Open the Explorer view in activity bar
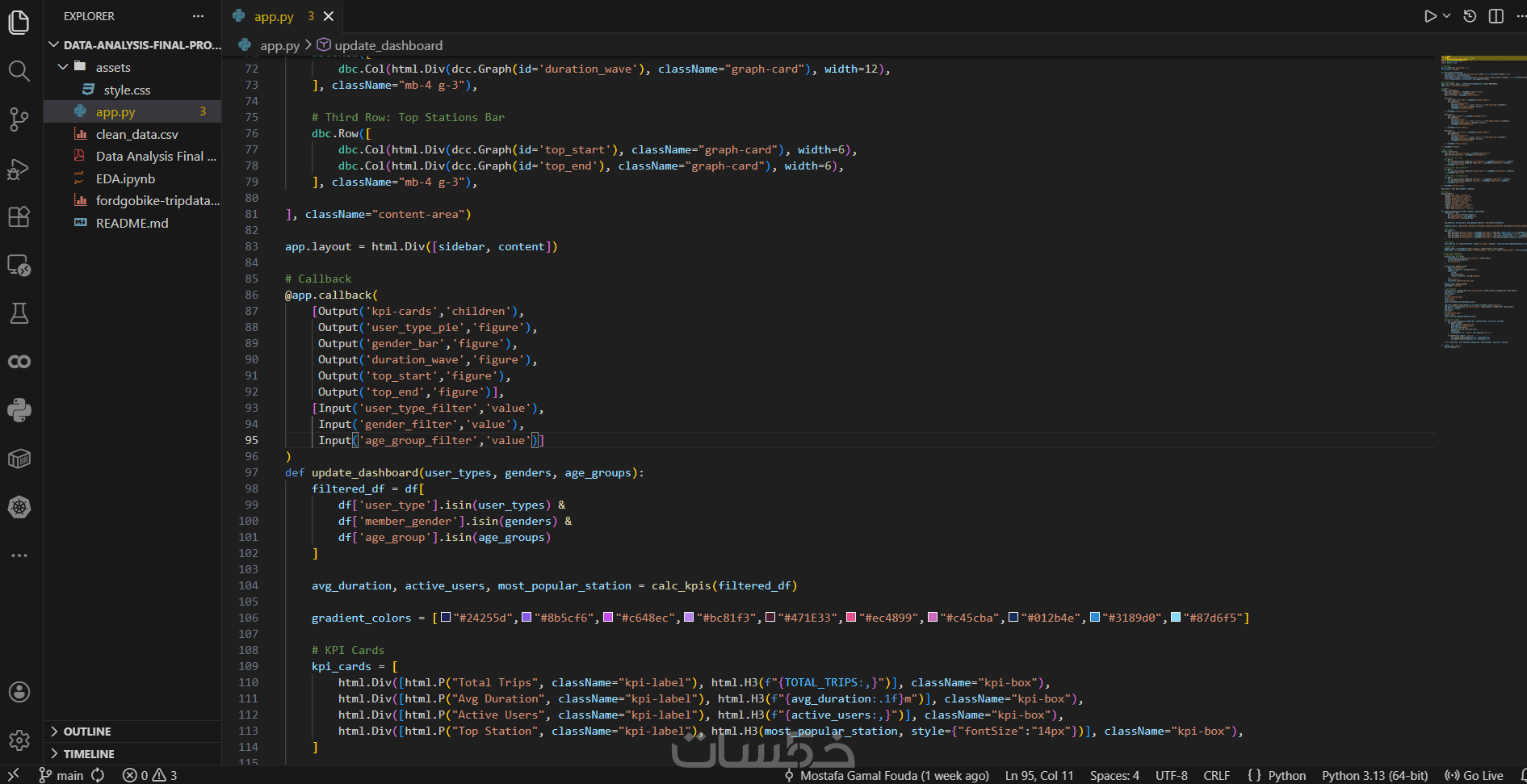 click(x=19, y=22)
